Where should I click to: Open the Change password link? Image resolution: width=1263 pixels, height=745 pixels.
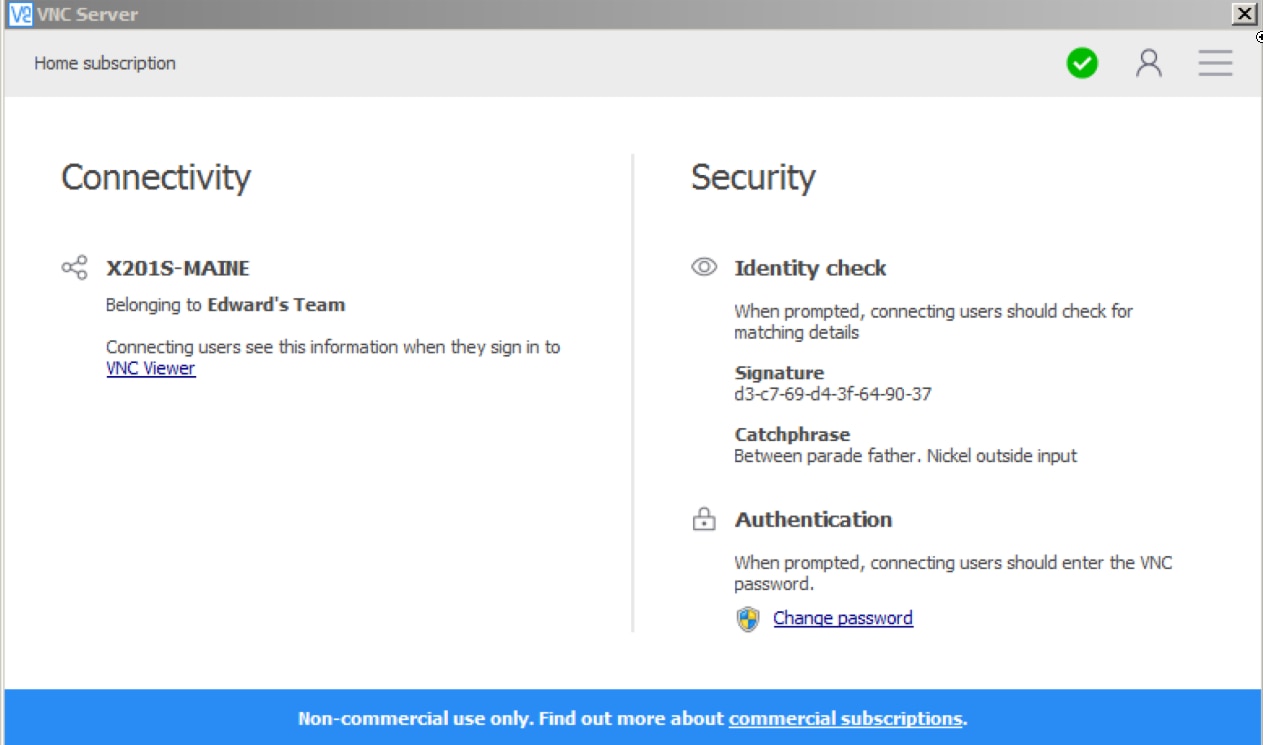(842, 617)
